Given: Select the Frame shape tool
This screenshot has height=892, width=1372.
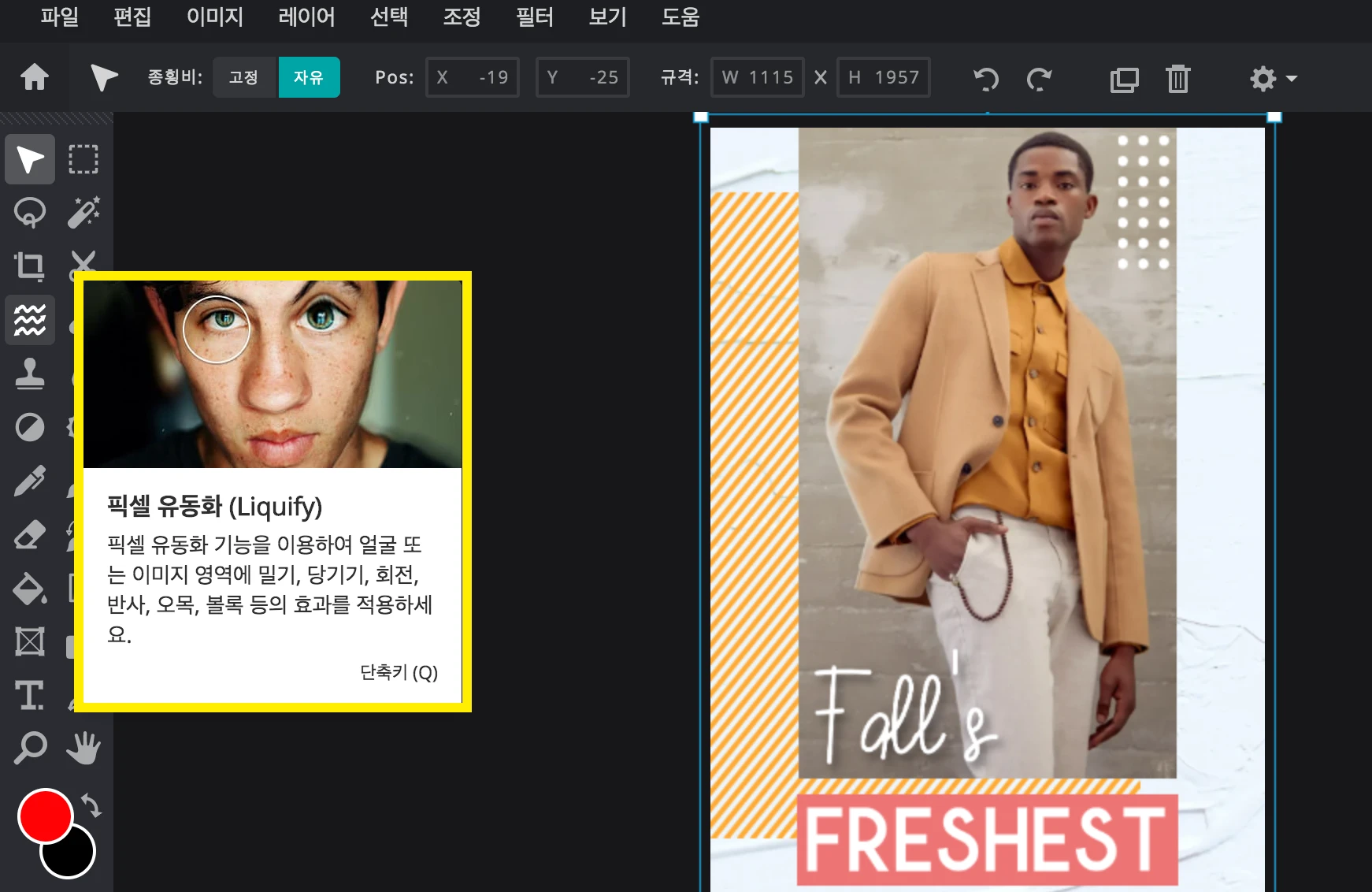Looking at the screenshot, I should pos(30,641).
